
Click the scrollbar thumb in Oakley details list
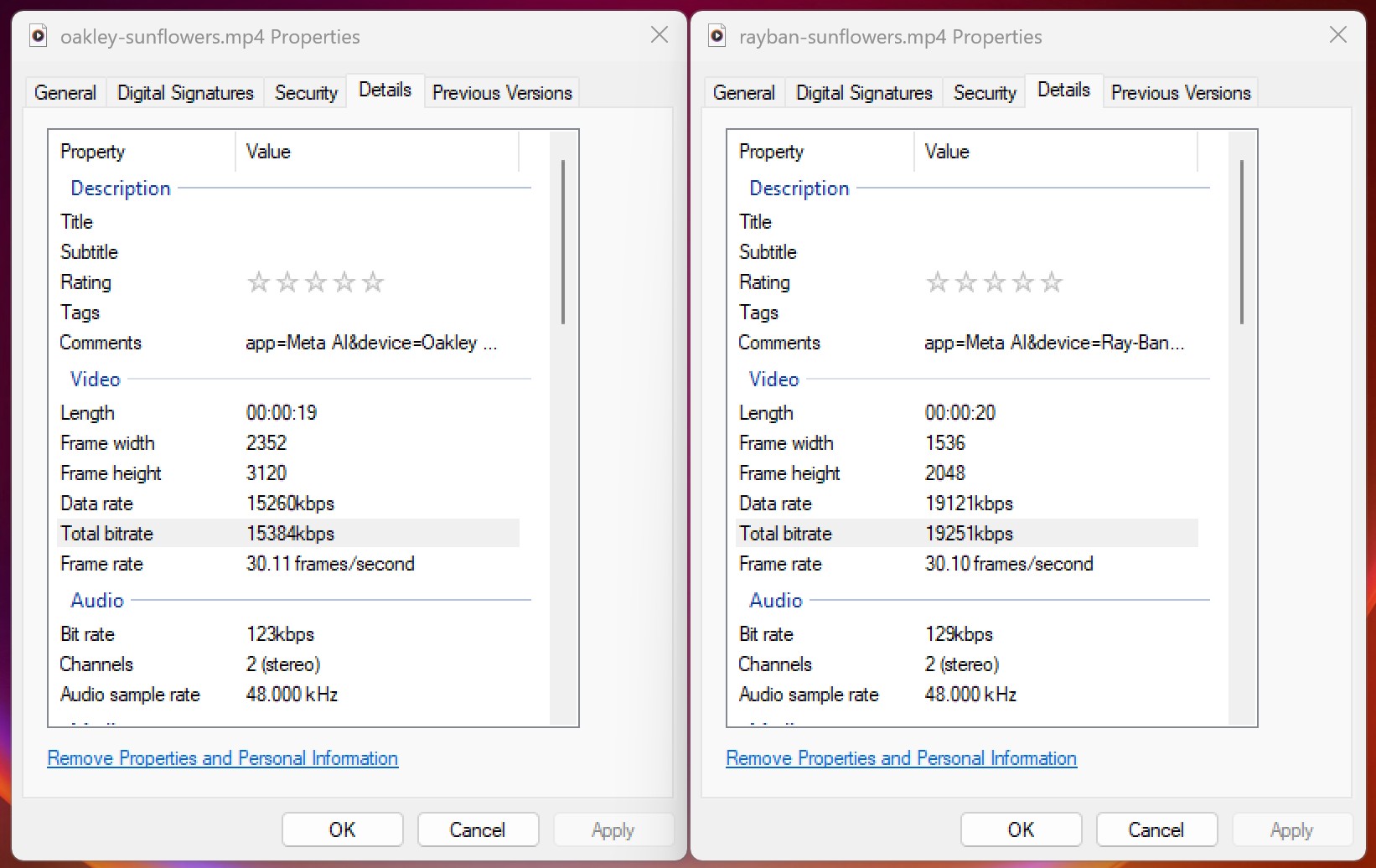click(563, 241)
